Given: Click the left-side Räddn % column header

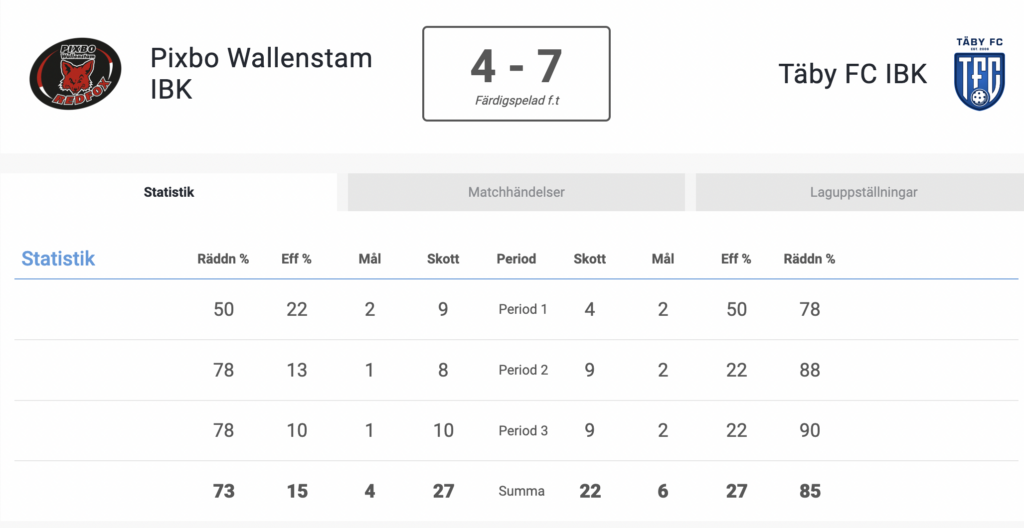Looking at the screenshot, I should pos(223,259).
